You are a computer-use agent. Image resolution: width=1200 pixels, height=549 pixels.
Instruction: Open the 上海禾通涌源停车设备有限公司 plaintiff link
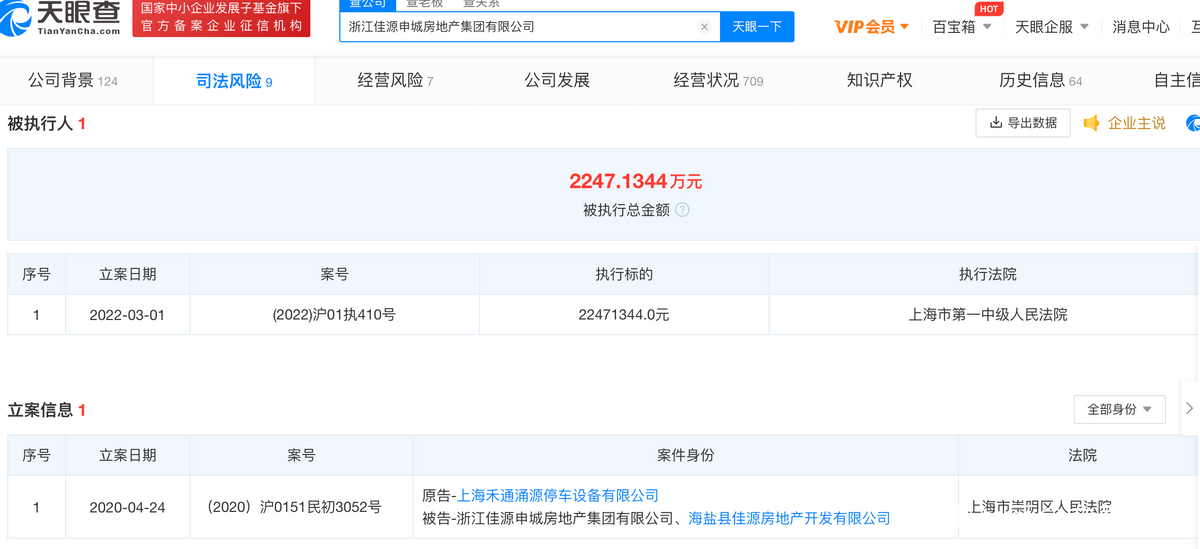coord(558,496)
